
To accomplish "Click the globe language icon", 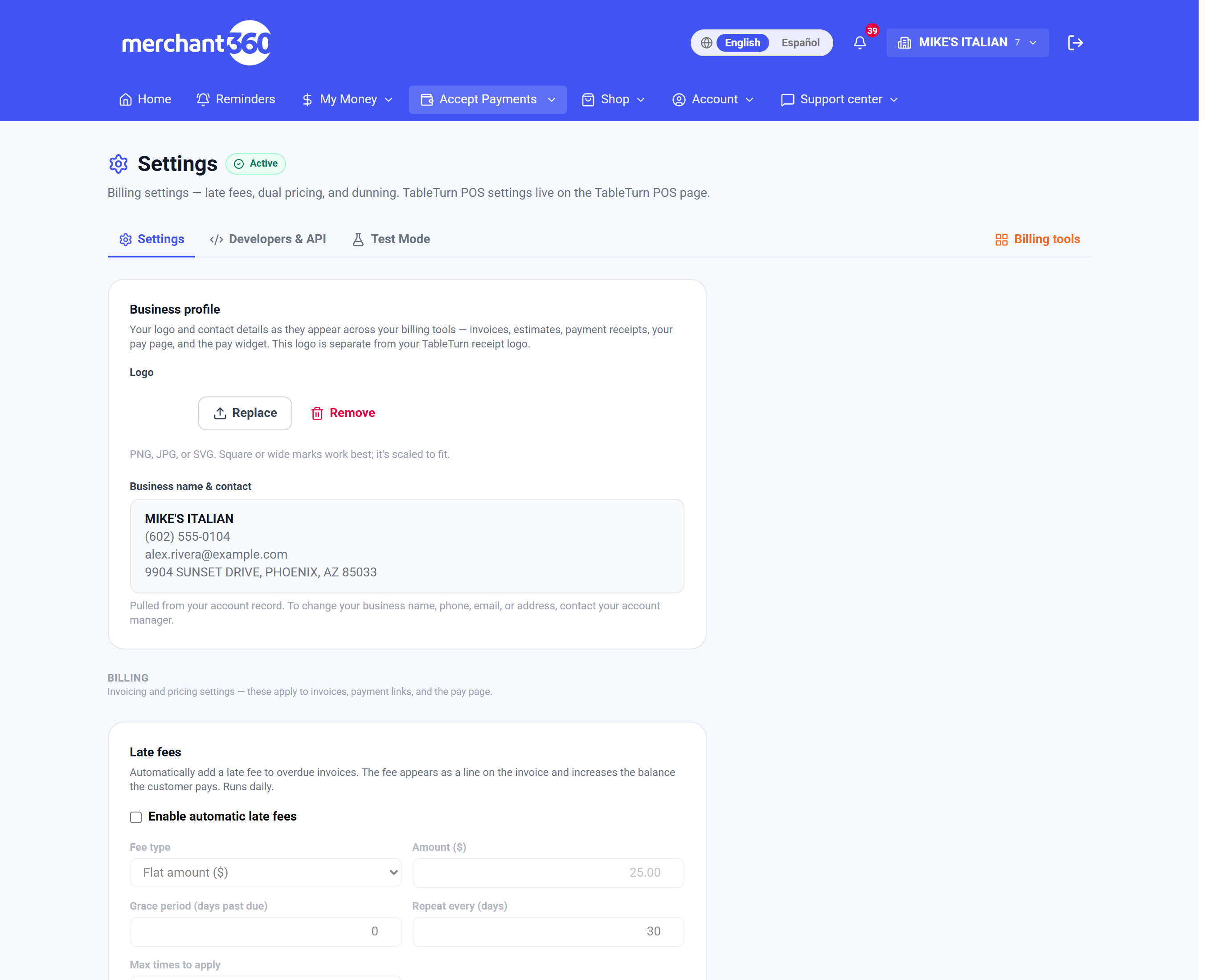I will (707, 43).
